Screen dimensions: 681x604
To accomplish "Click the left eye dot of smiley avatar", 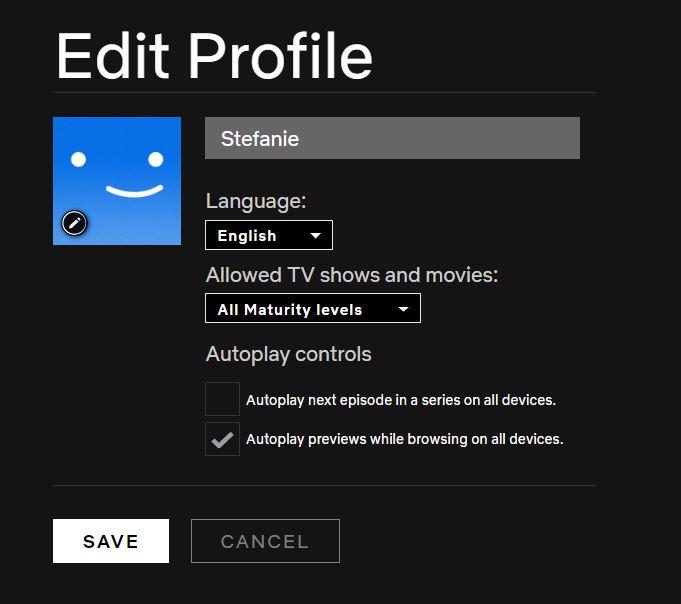I will click(79, 159).
